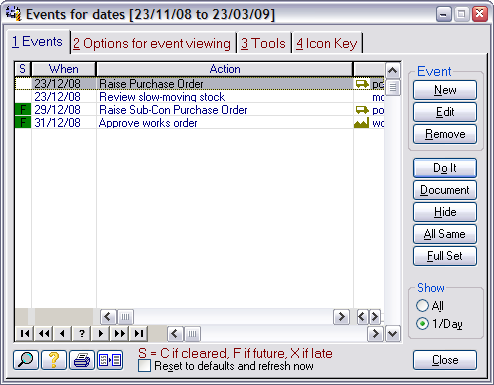Click the Full Set button
The height and width of the screenshot is (385, 494).
point(445,256)
